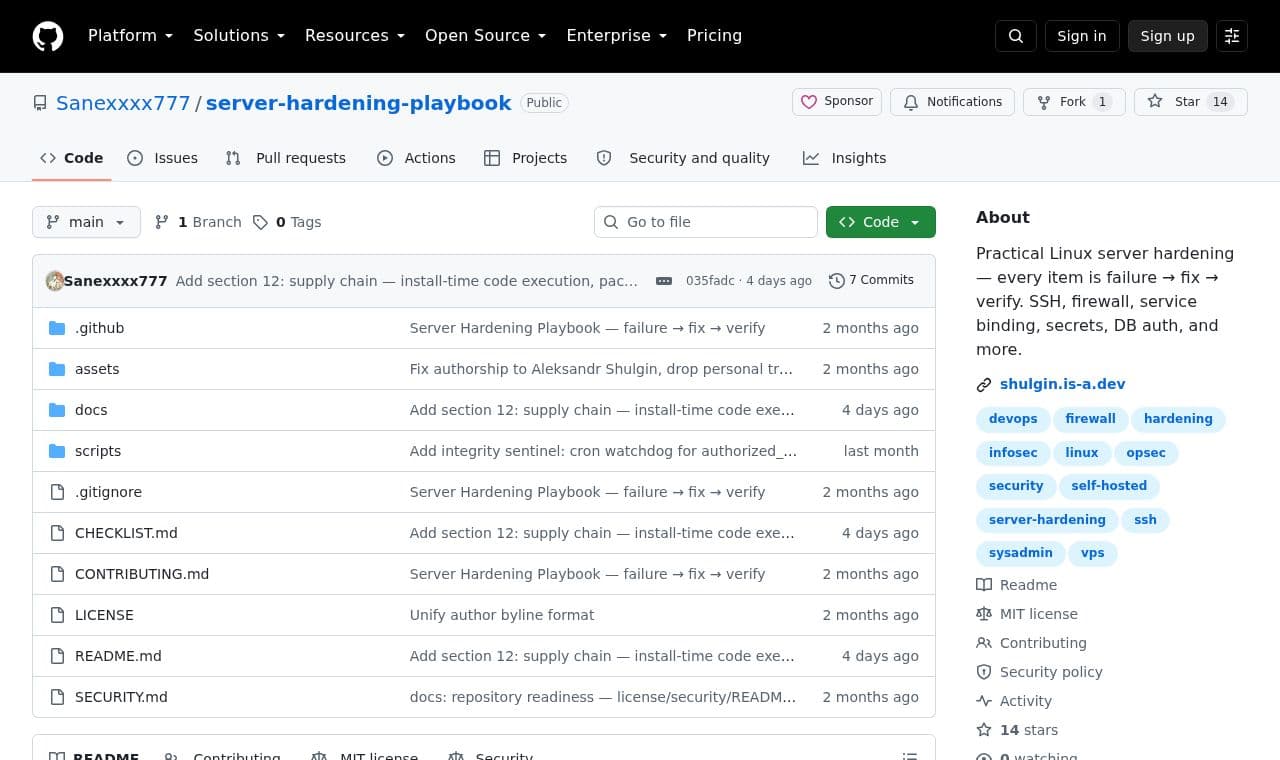
Task: Open Security and quality tab
Action: [x=683, y=158]
